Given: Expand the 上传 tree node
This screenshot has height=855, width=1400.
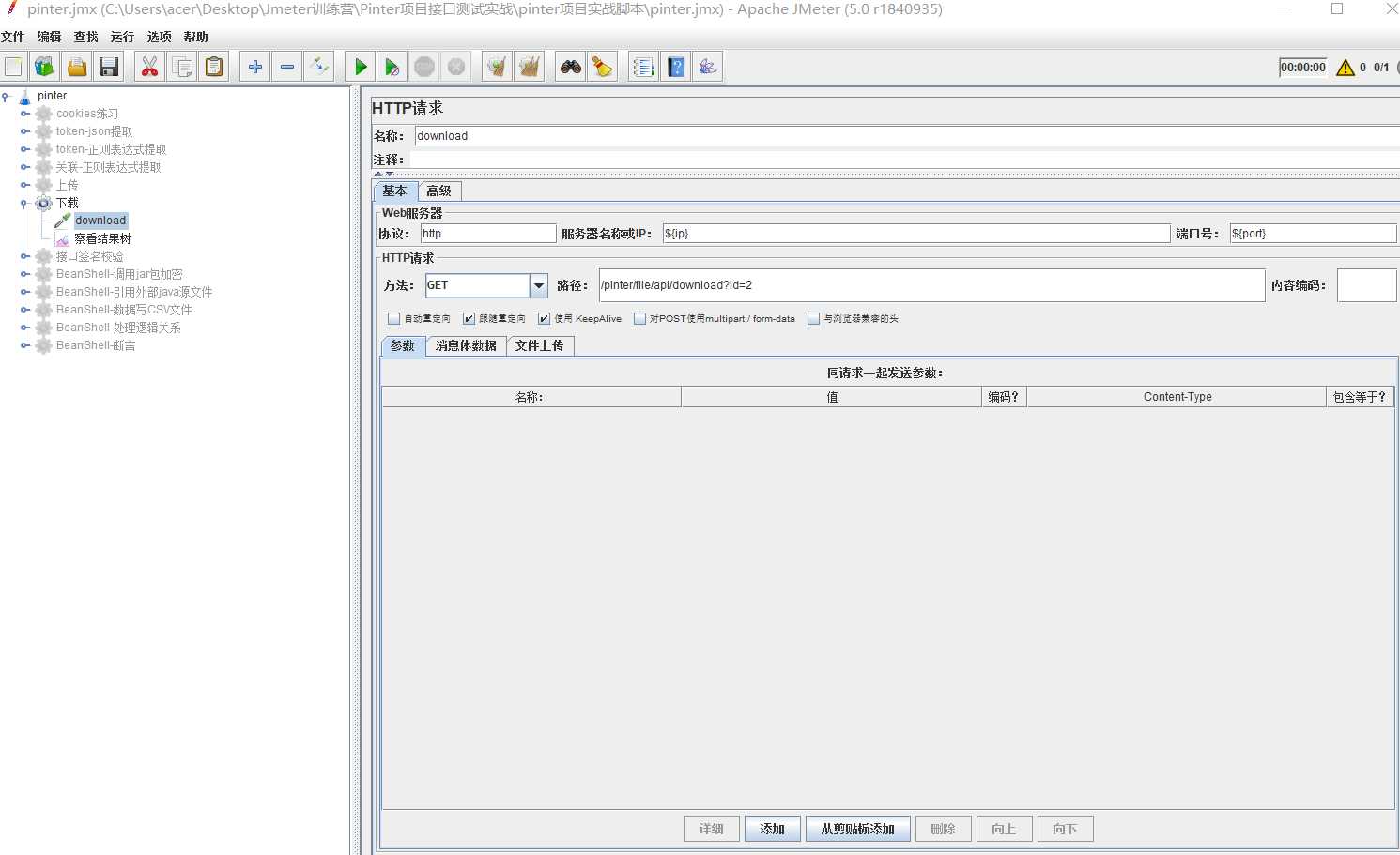Looking at the screenshot, I should click(x=24, y=185).
